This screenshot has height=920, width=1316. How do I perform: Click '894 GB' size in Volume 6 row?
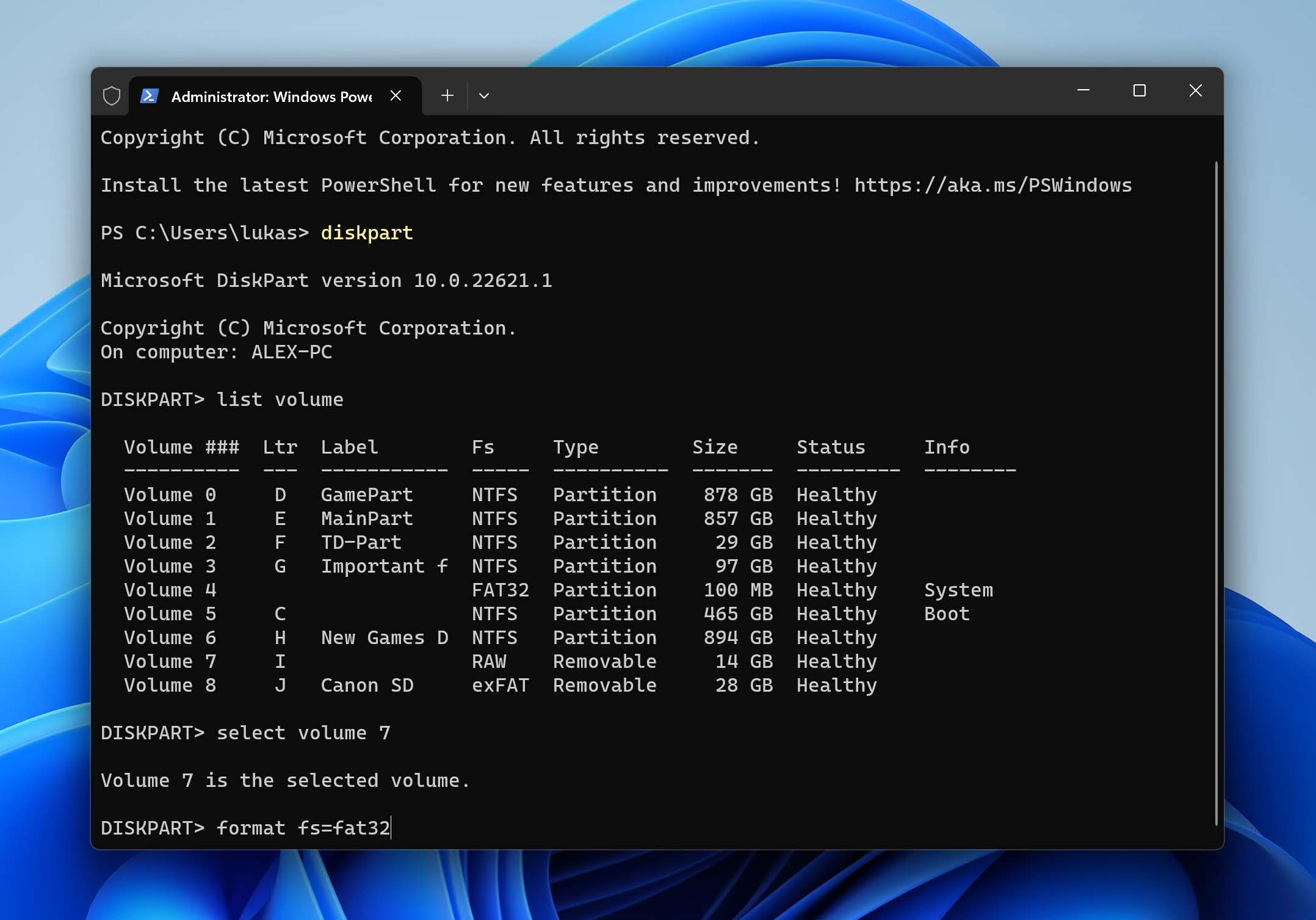pos(738,637)
